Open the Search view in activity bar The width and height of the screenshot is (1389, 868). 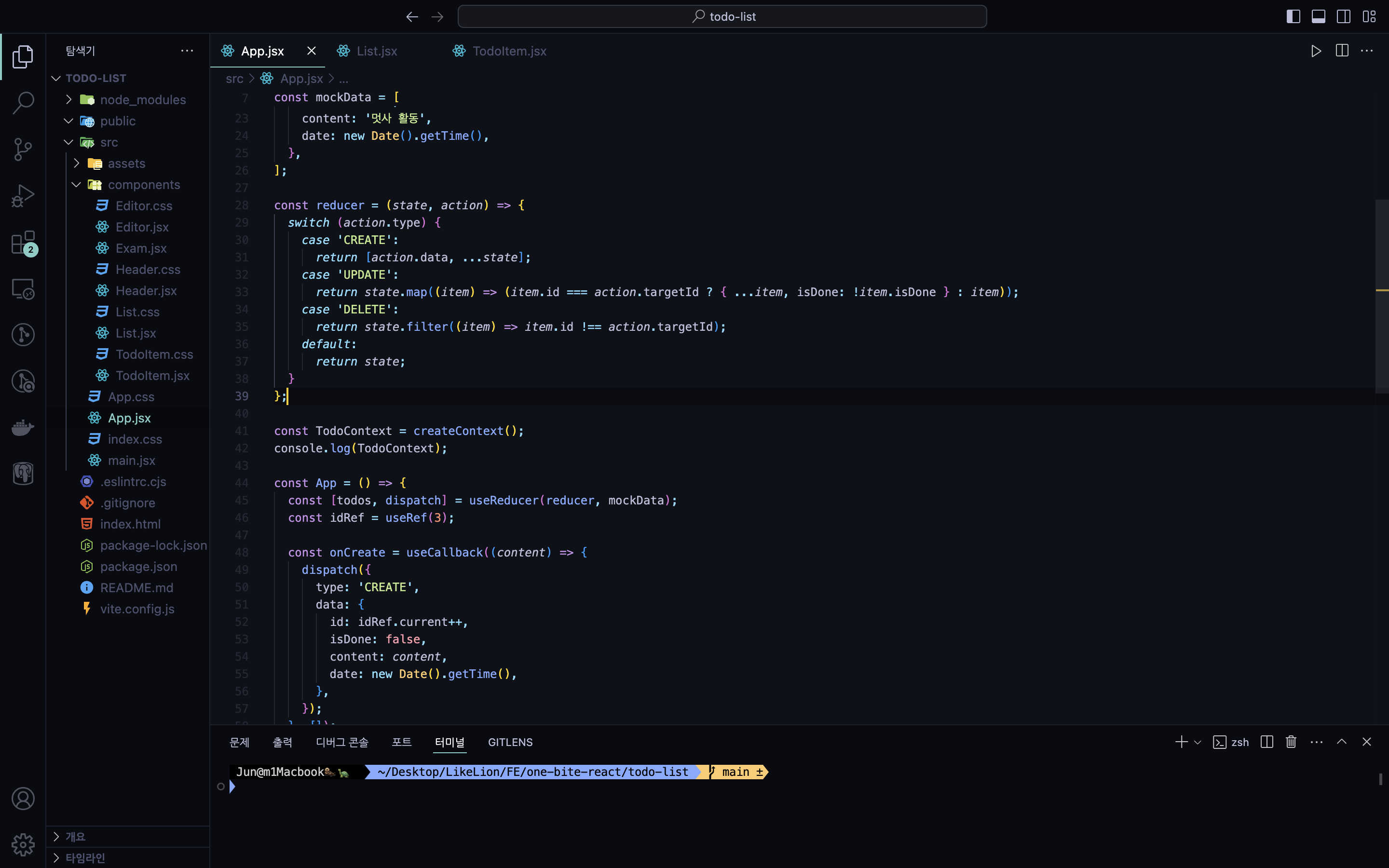23,103
